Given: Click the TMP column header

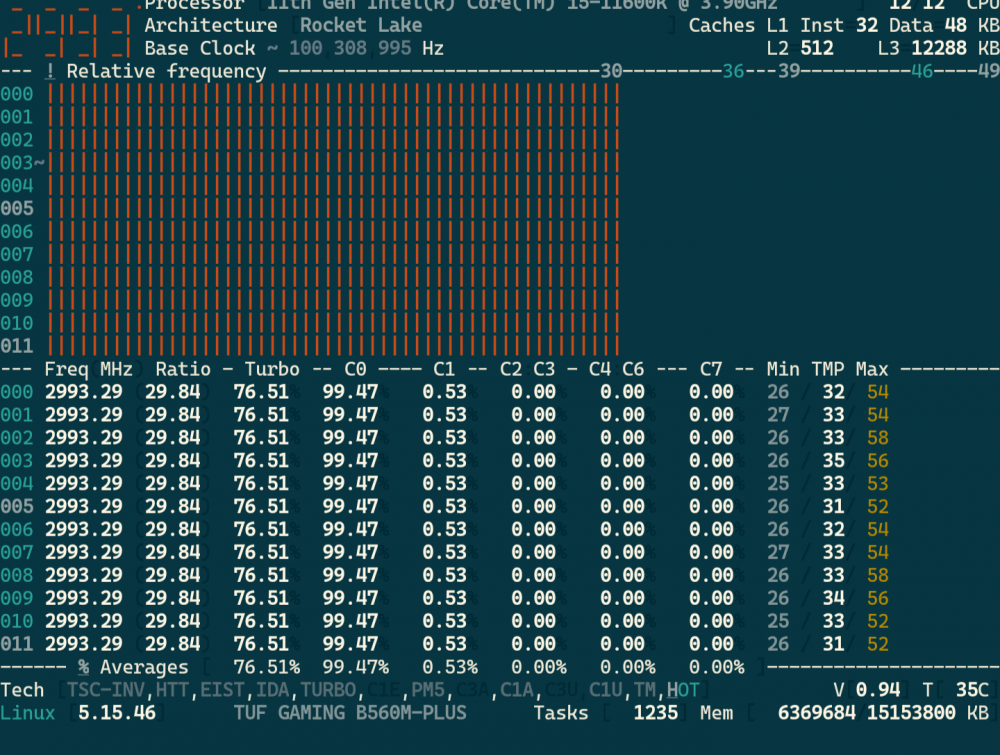Looking at the screenshot, I should 828,370.
